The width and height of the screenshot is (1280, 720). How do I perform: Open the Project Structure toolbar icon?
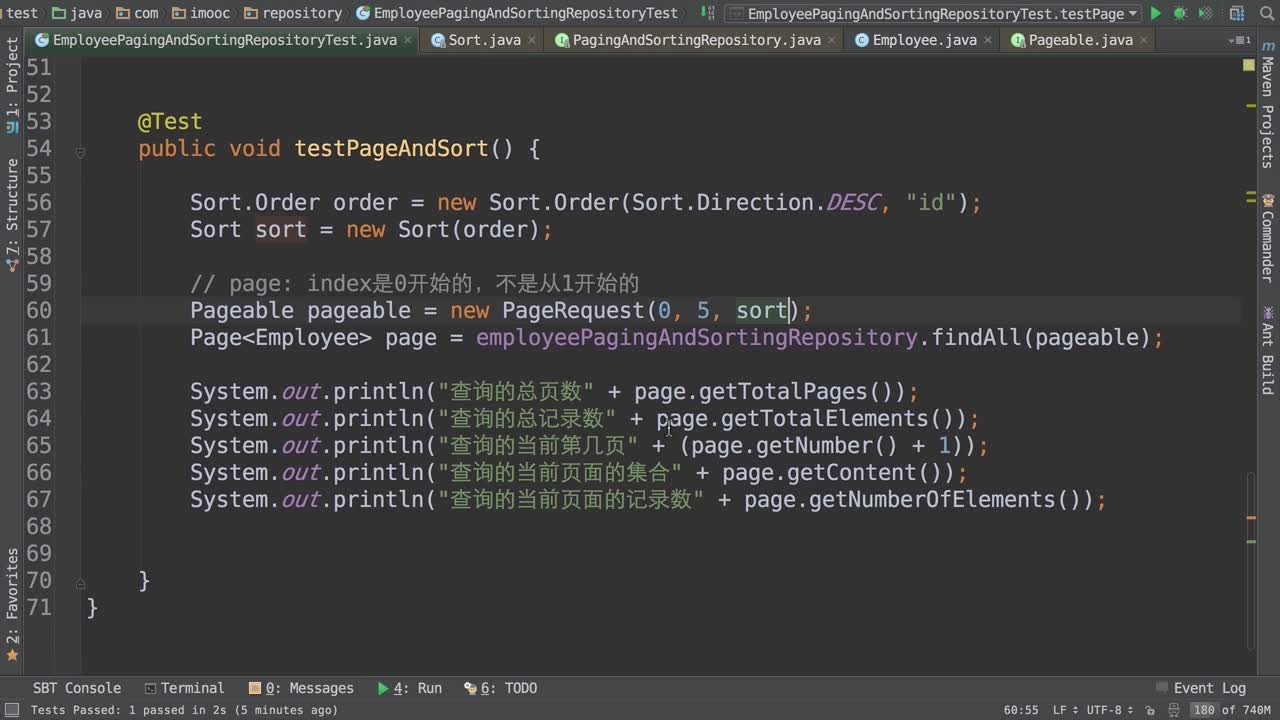tap(1235, 13)
